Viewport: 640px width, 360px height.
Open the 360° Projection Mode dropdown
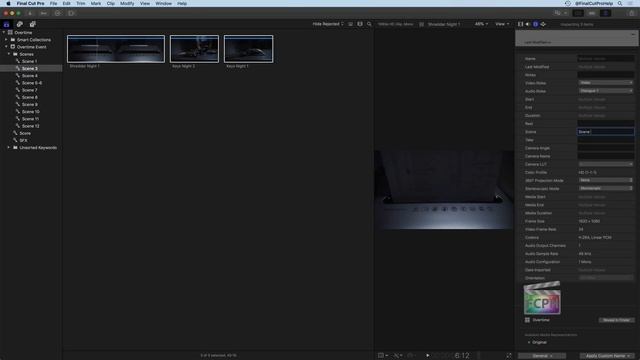[x=606, y=180]
